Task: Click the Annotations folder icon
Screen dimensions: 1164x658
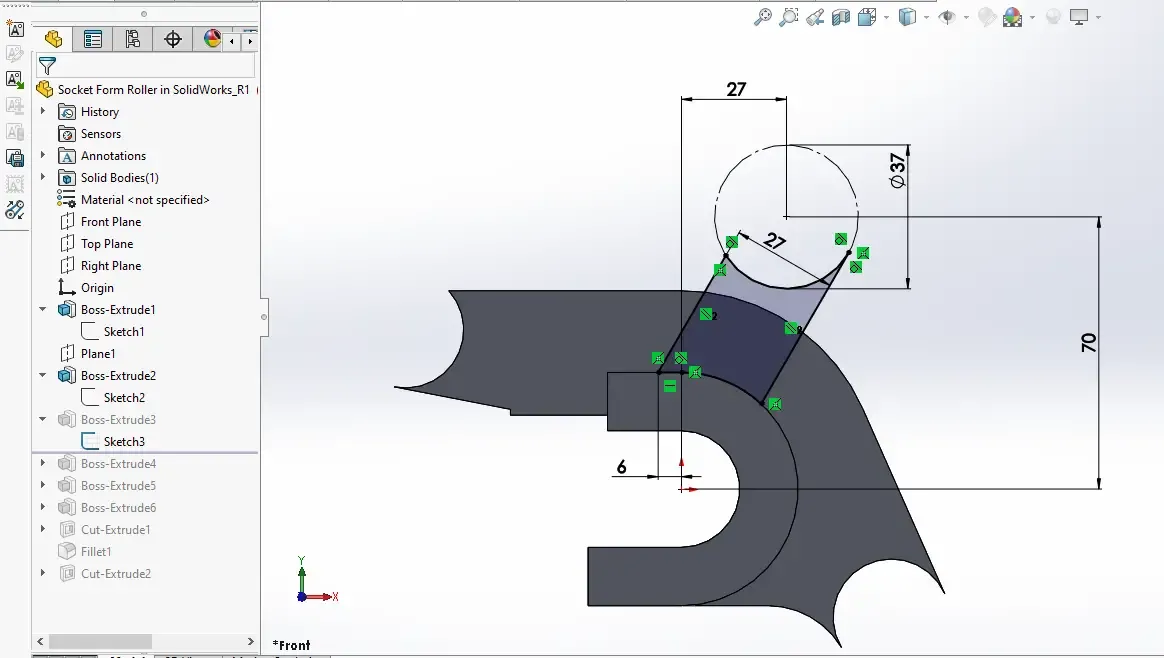Action: 67,156
